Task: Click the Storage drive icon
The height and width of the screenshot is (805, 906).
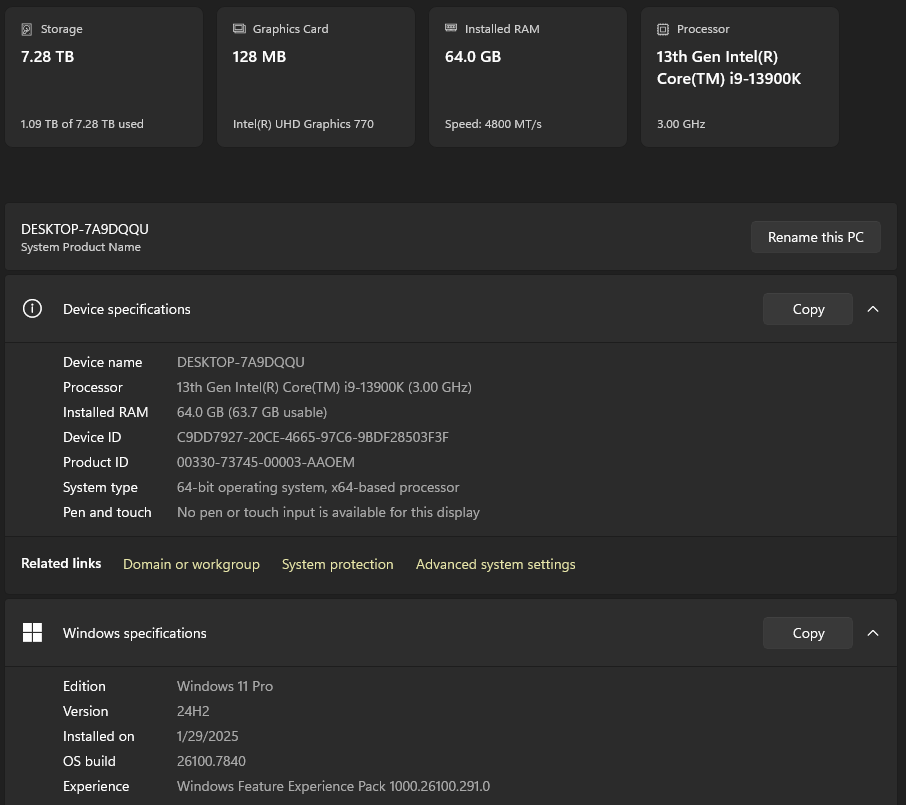Action: click(26, 30)
